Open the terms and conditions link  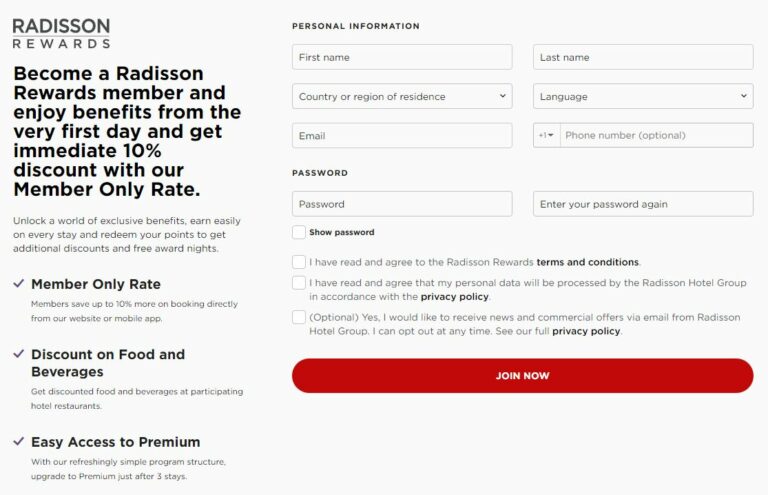588,262
